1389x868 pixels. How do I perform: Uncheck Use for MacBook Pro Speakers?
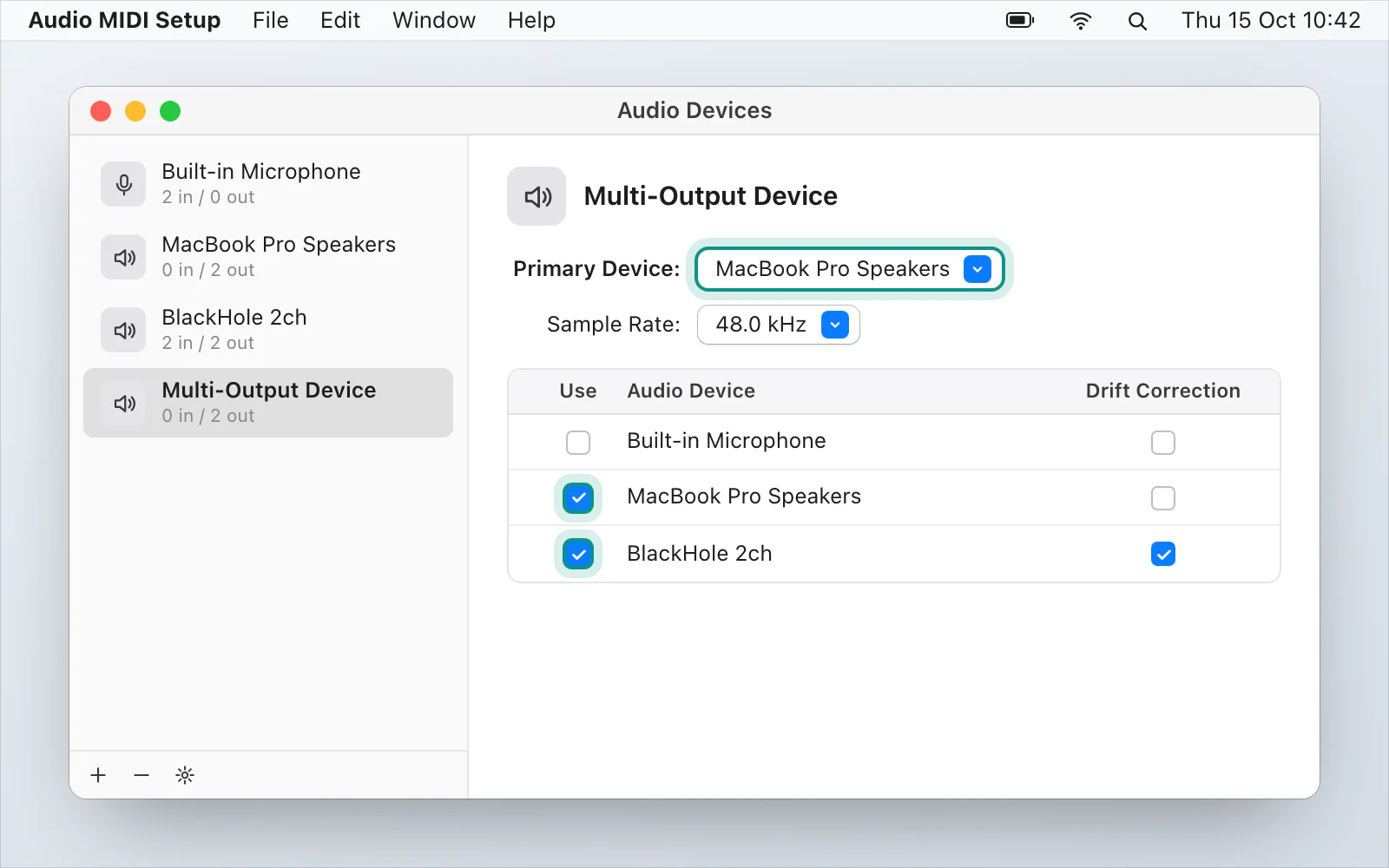pos(578,498)
